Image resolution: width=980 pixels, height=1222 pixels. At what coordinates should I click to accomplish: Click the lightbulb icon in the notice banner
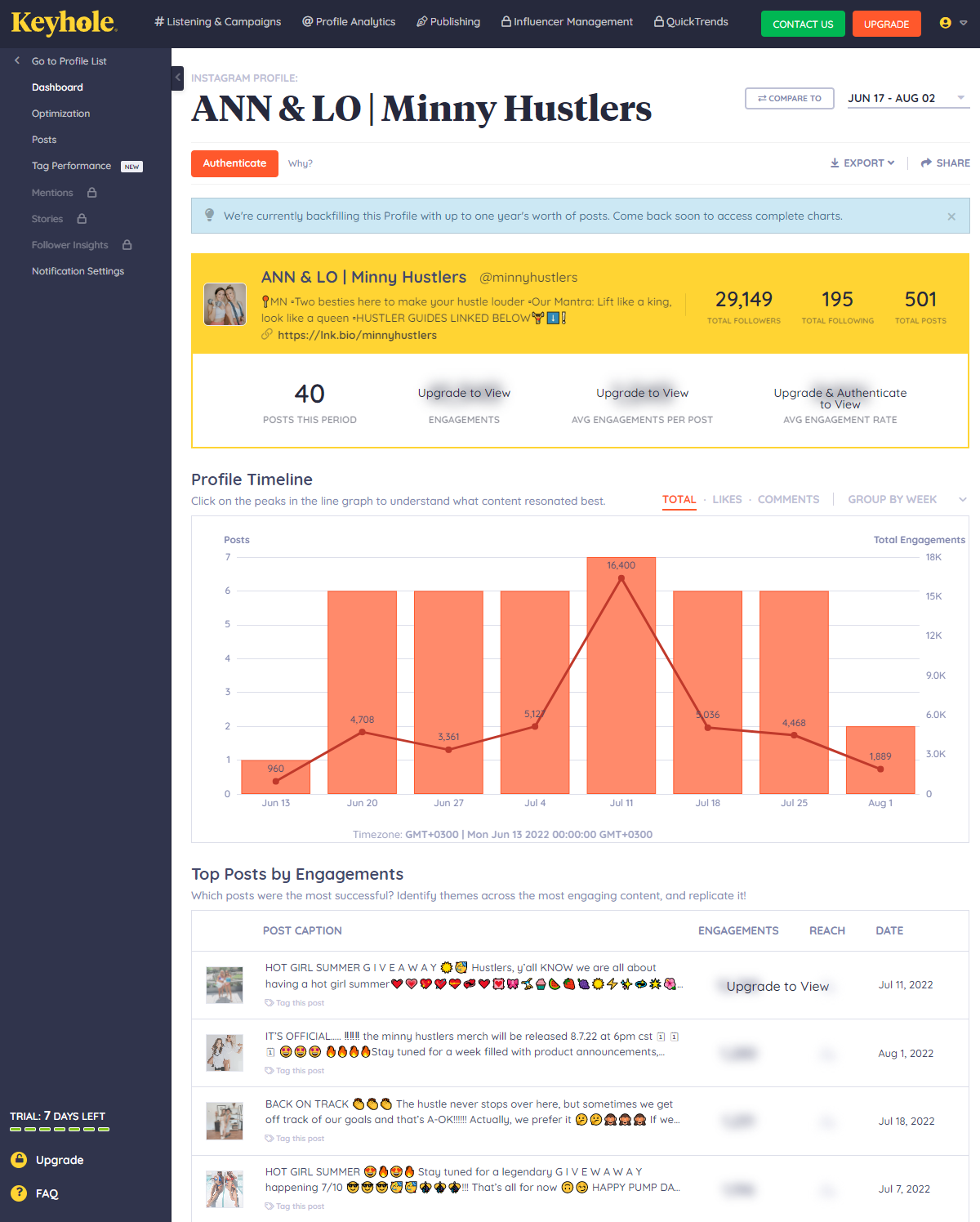(x=209, y=216)
